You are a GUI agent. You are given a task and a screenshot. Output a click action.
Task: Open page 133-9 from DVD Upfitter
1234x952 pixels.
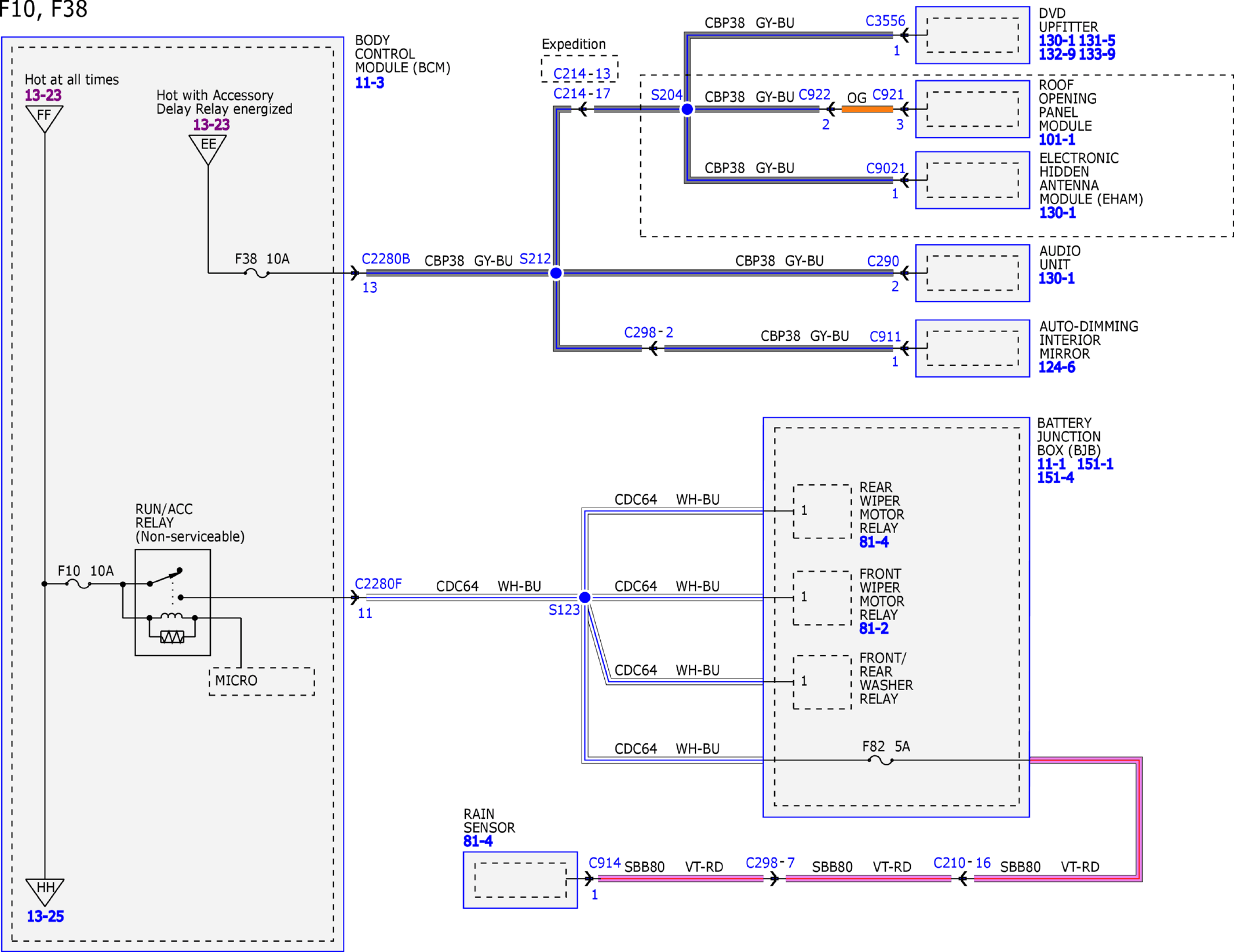coord(1097,54)
